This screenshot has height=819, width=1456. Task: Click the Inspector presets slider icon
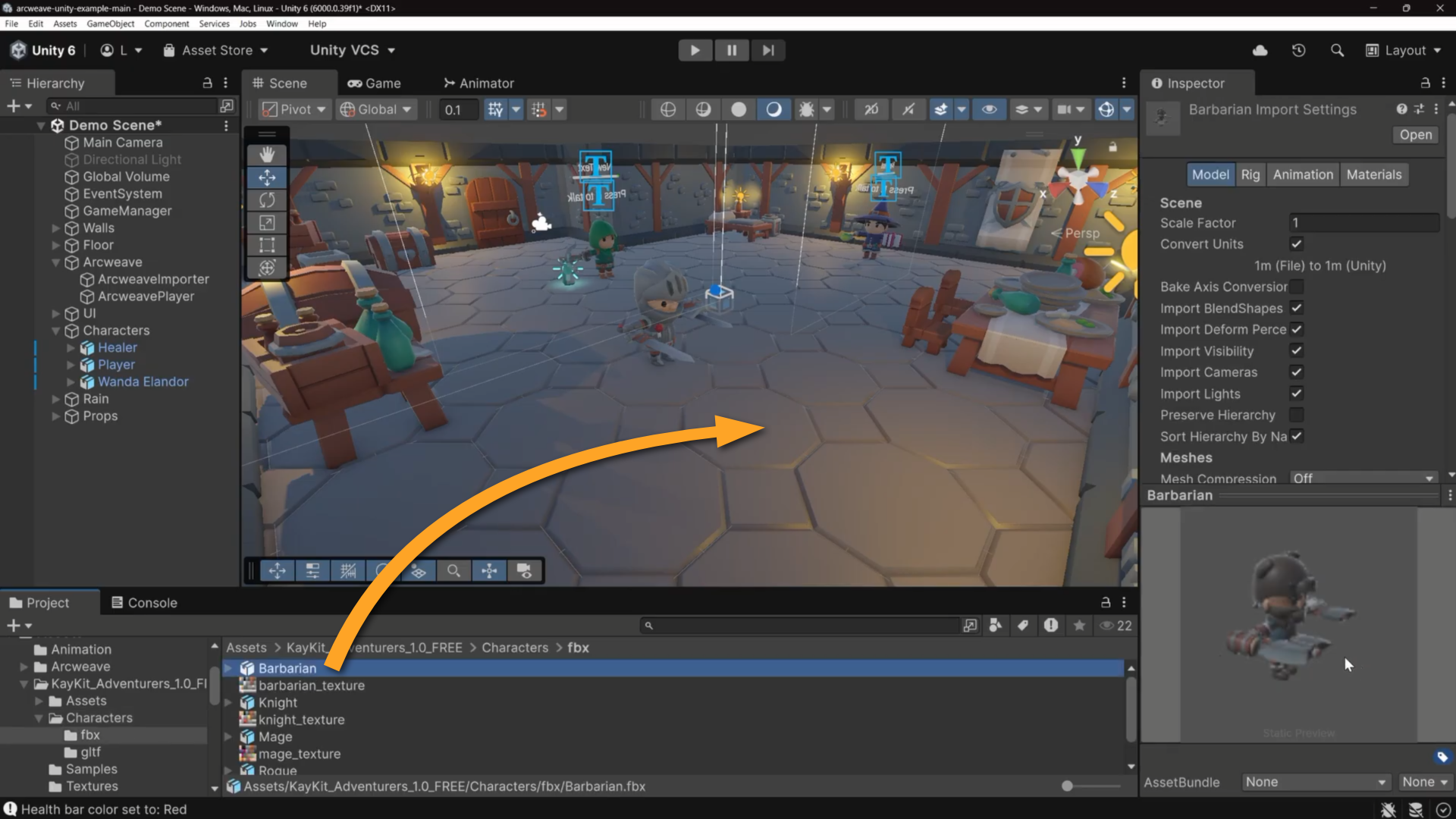(1419, 109)
